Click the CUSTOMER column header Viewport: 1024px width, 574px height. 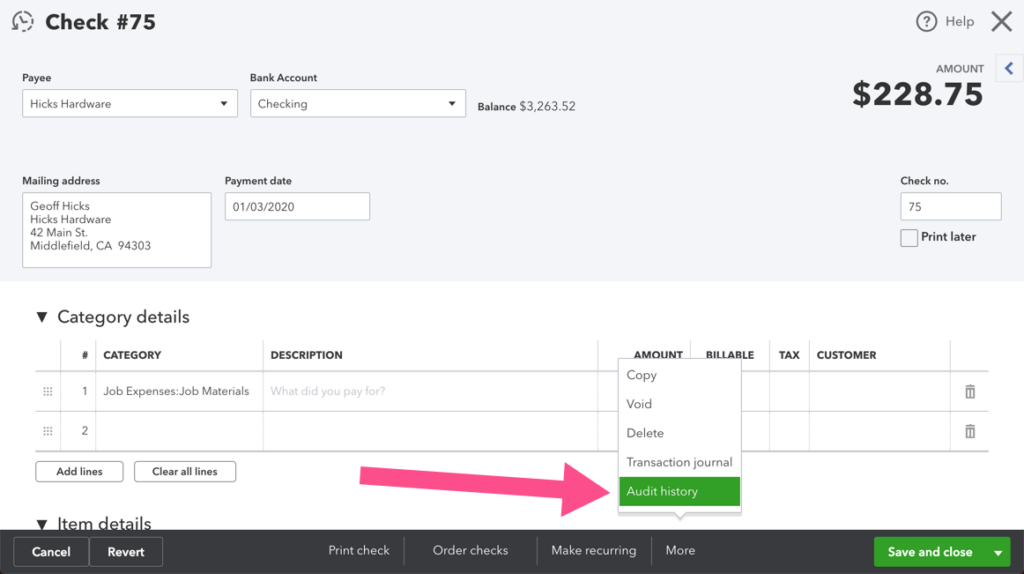point(846,355)
